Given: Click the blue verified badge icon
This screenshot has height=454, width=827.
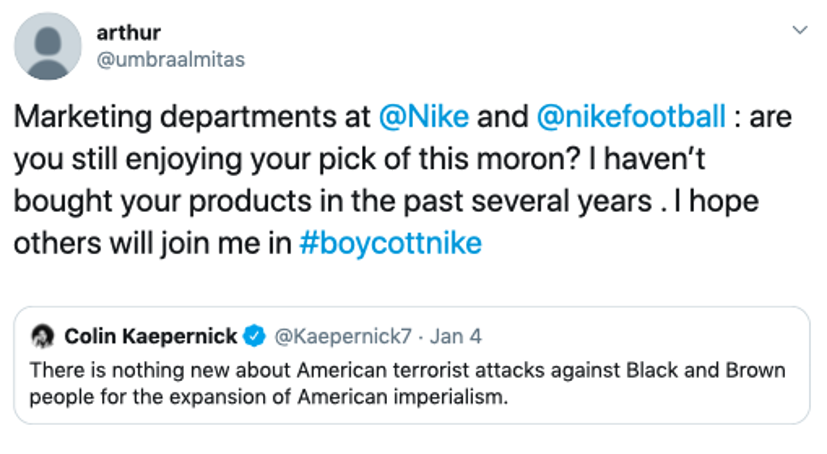Looking at the screenshot, I should click(x=255, y=334).
